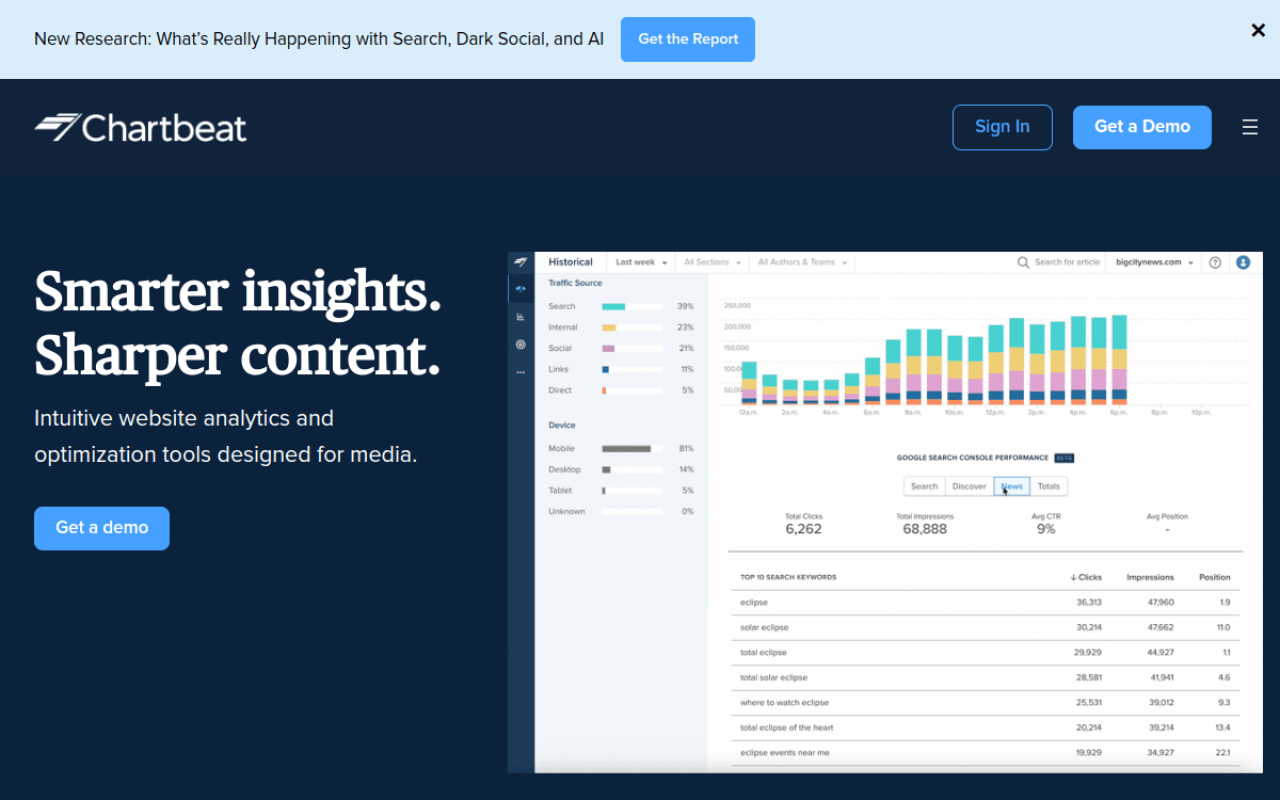
Task: Click the Chartbeat logo in header
Action: tap(140, 127)
